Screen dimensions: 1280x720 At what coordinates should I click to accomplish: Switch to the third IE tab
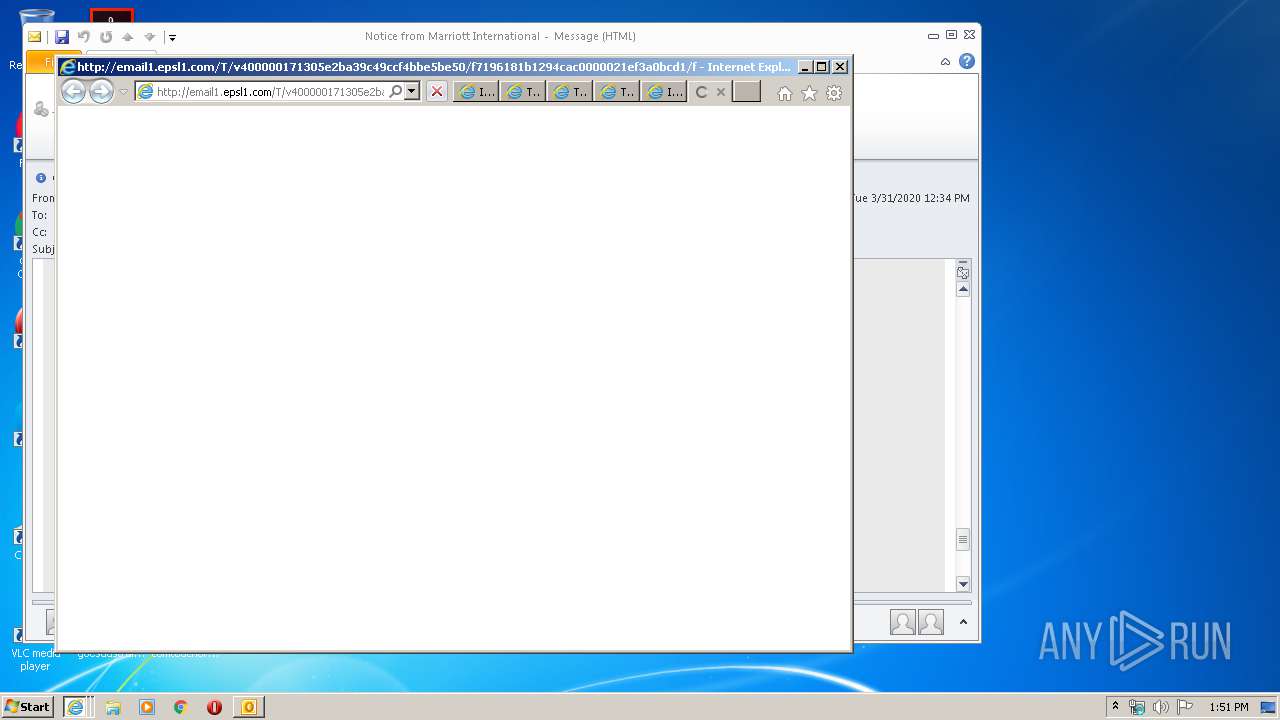tap(570, 92)
